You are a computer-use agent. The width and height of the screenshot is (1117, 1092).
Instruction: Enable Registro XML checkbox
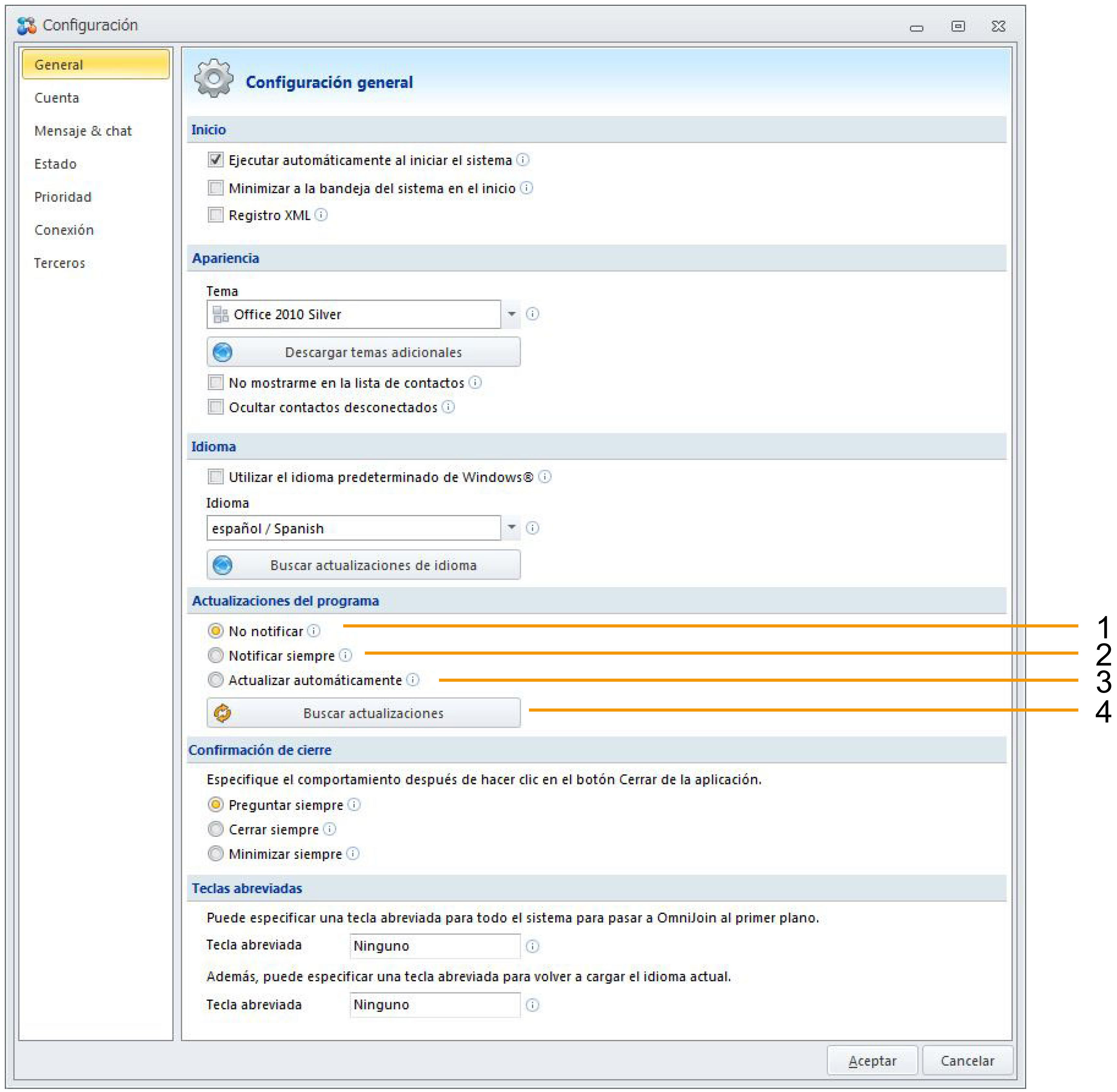pos(216,214)
